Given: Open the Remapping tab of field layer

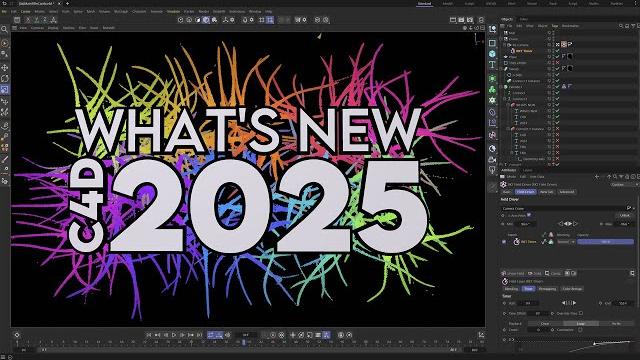Looking at the screenshot, I should 547,289.
